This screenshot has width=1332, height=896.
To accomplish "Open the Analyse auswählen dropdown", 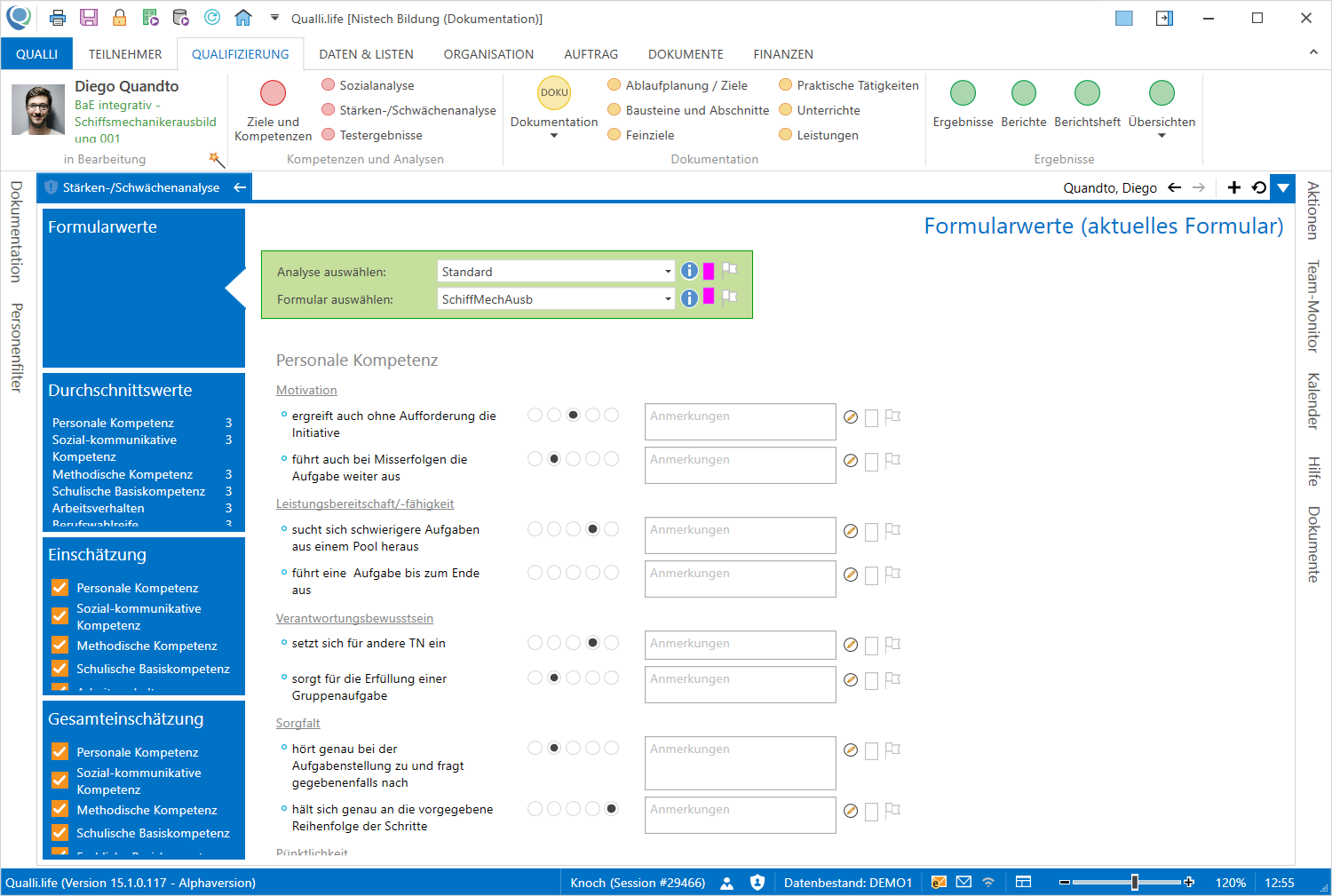I will click(x=668, y=272).
